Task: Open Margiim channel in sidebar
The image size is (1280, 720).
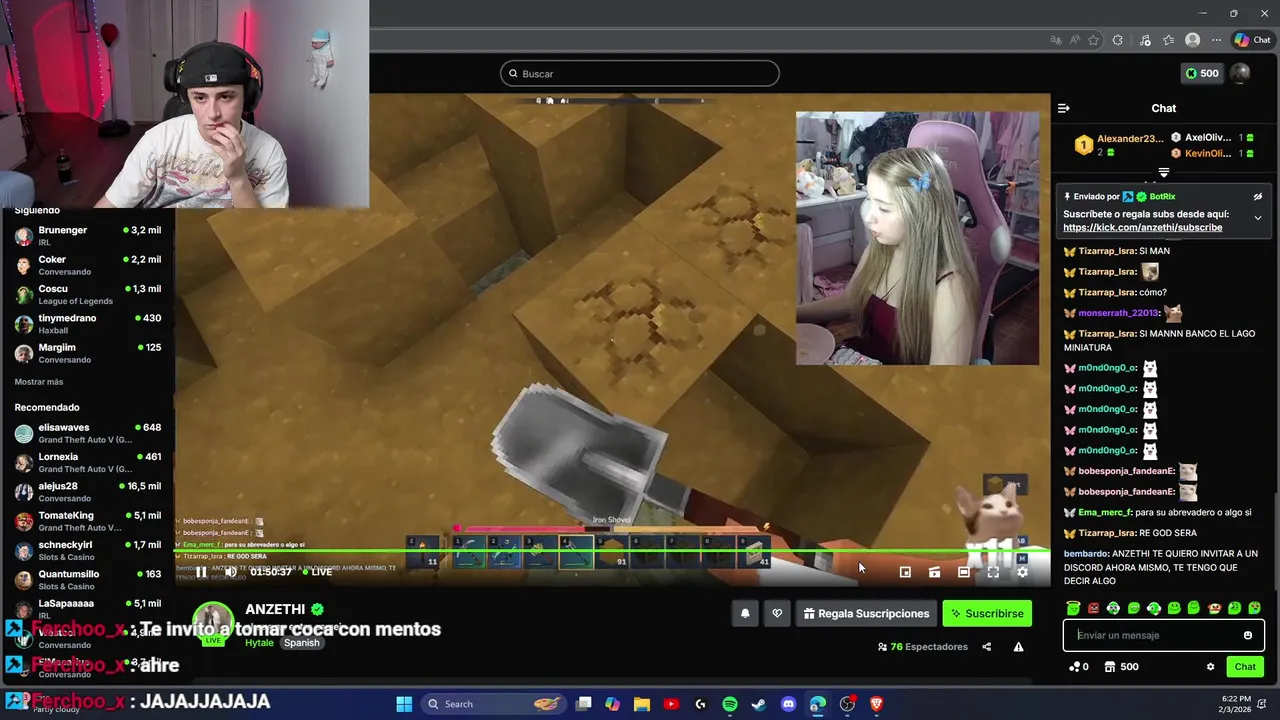Action: 88,353
